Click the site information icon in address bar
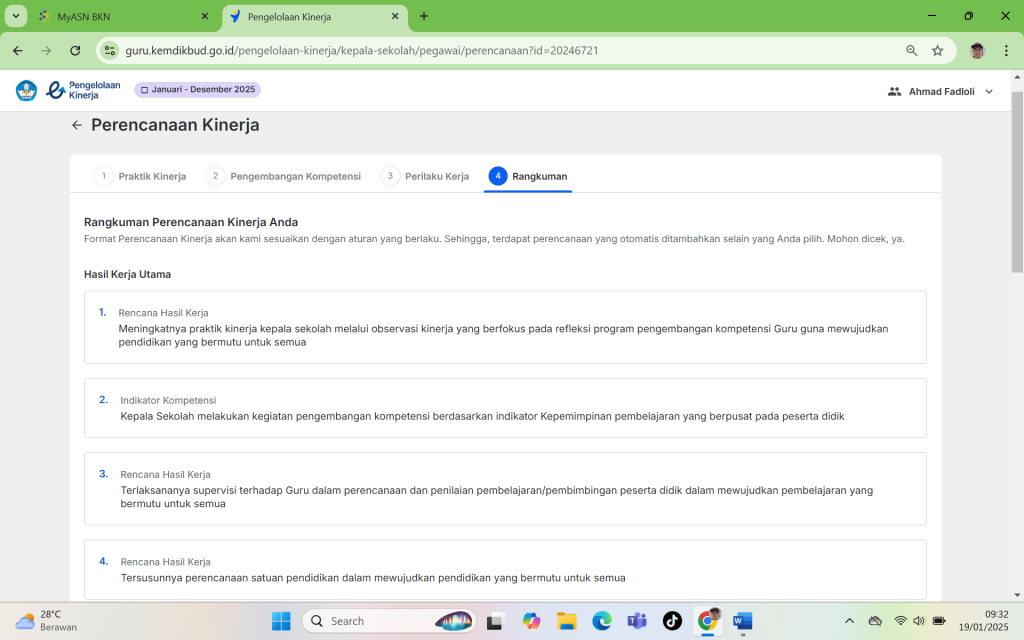The image size is (1024, 640). (x=111, y=50)
